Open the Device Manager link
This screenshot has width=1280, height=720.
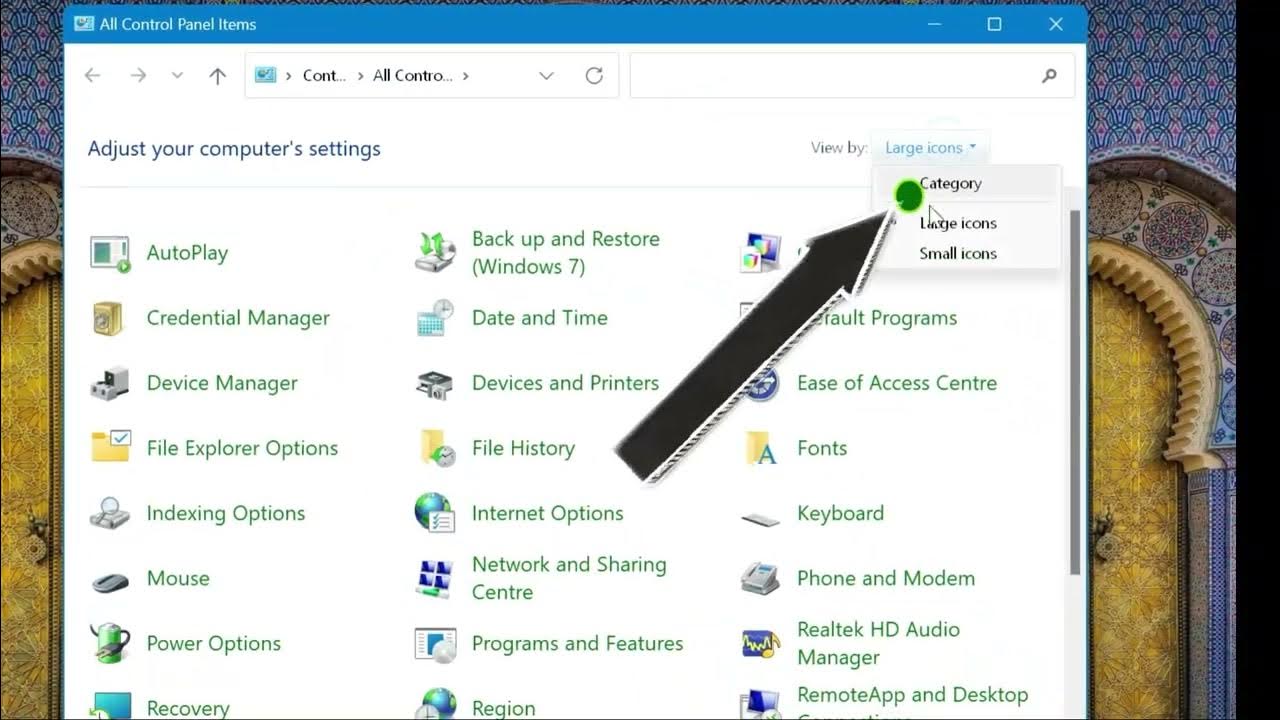(222, 383)
